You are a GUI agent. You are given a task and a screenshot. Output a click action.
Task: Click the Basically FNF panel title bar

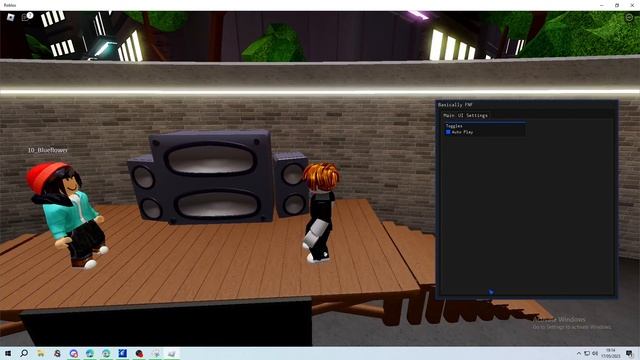click(x=527, y=105)
